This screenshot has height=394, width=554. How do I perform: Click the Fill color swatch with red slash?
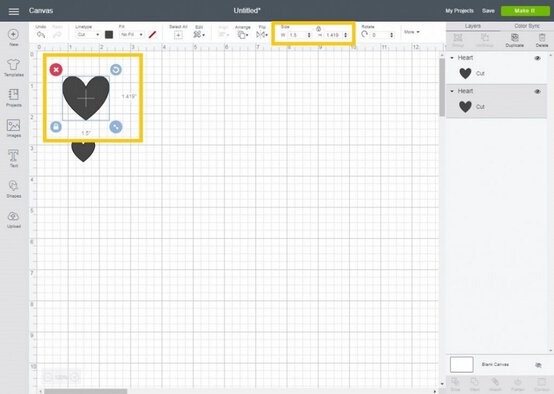point(152,35)
